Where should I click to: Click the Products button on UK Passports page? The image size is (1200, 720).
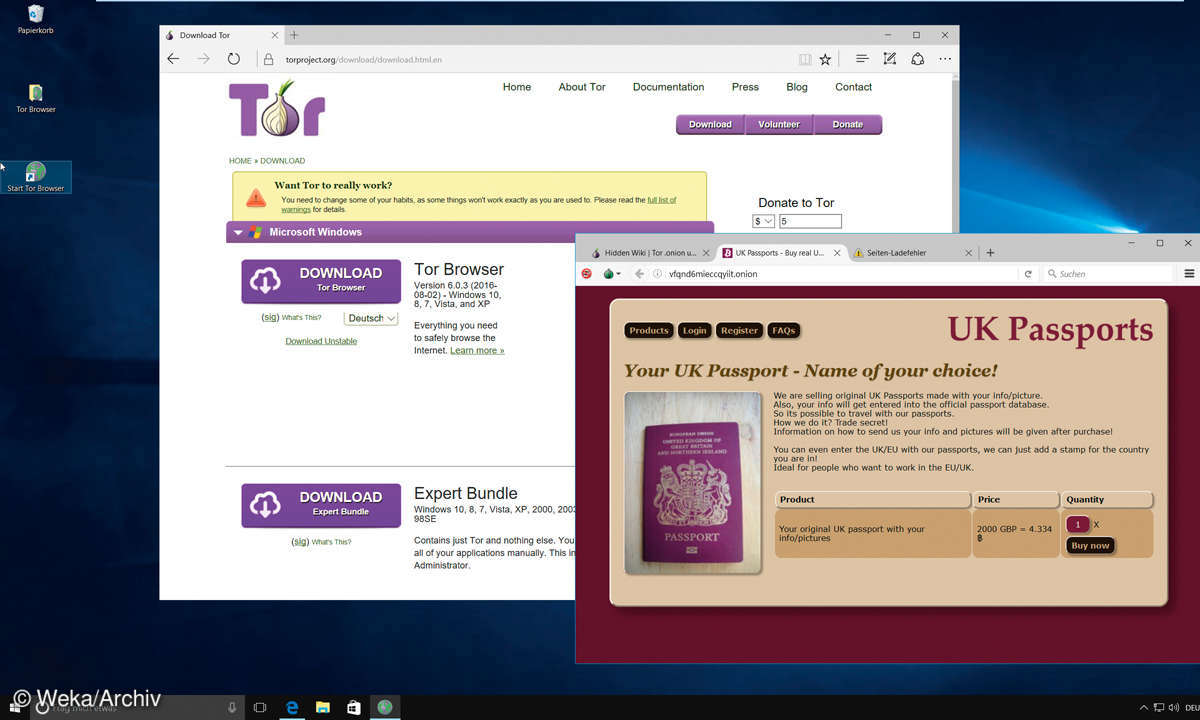(x=649, y=330)
